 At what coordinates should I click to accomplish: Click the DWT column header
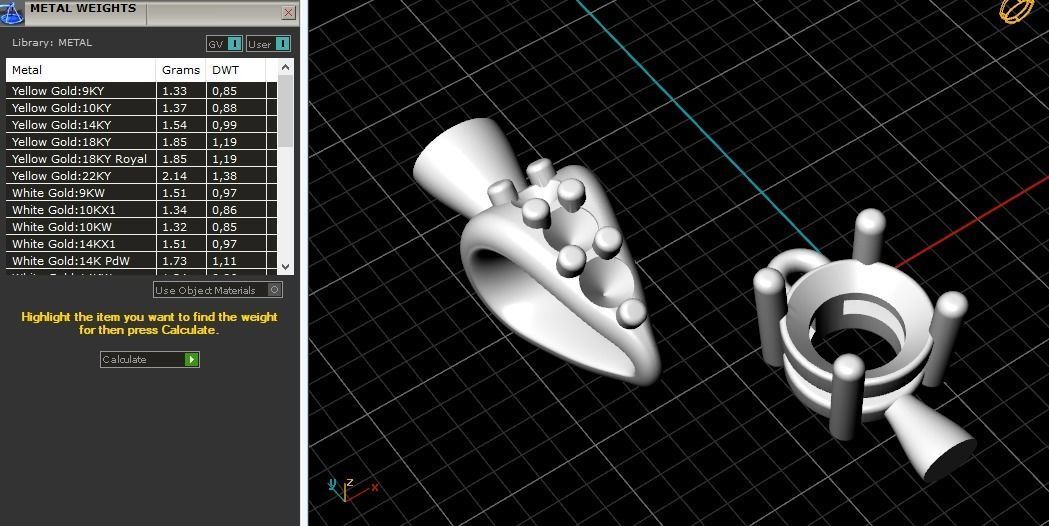coord(236,70)
